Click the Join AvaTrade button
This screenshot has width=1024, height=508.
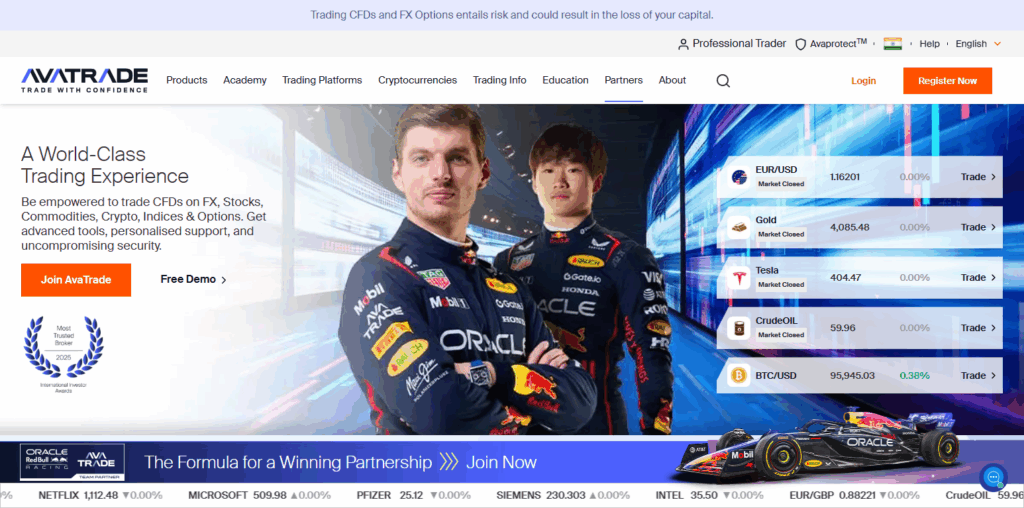coord(76,280)
